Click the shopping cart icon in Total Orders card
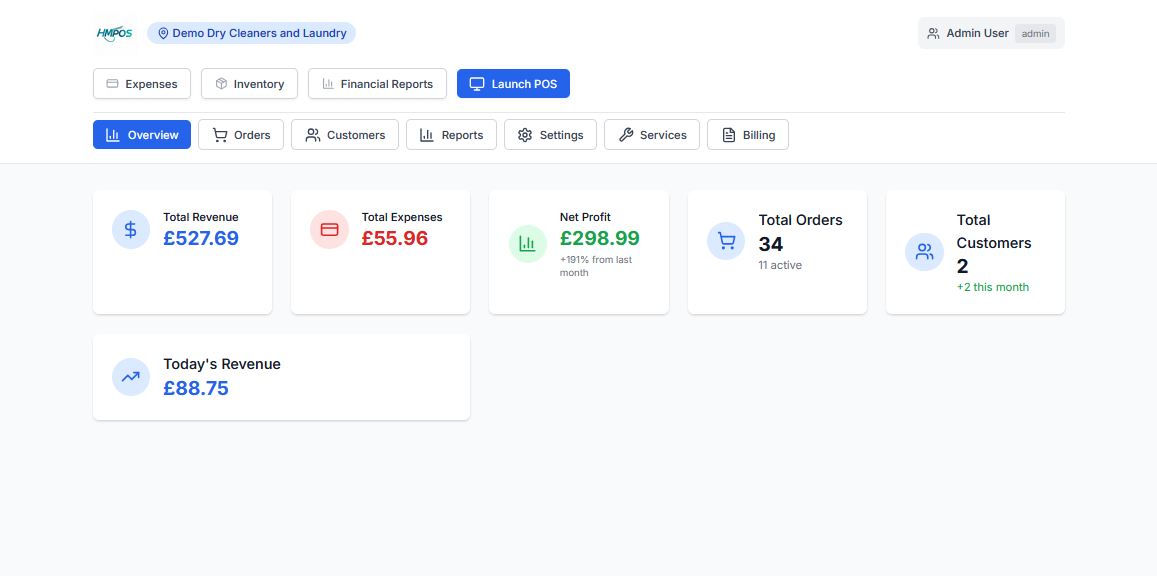This screenshot has height=576, width=1157. point(726,241)
